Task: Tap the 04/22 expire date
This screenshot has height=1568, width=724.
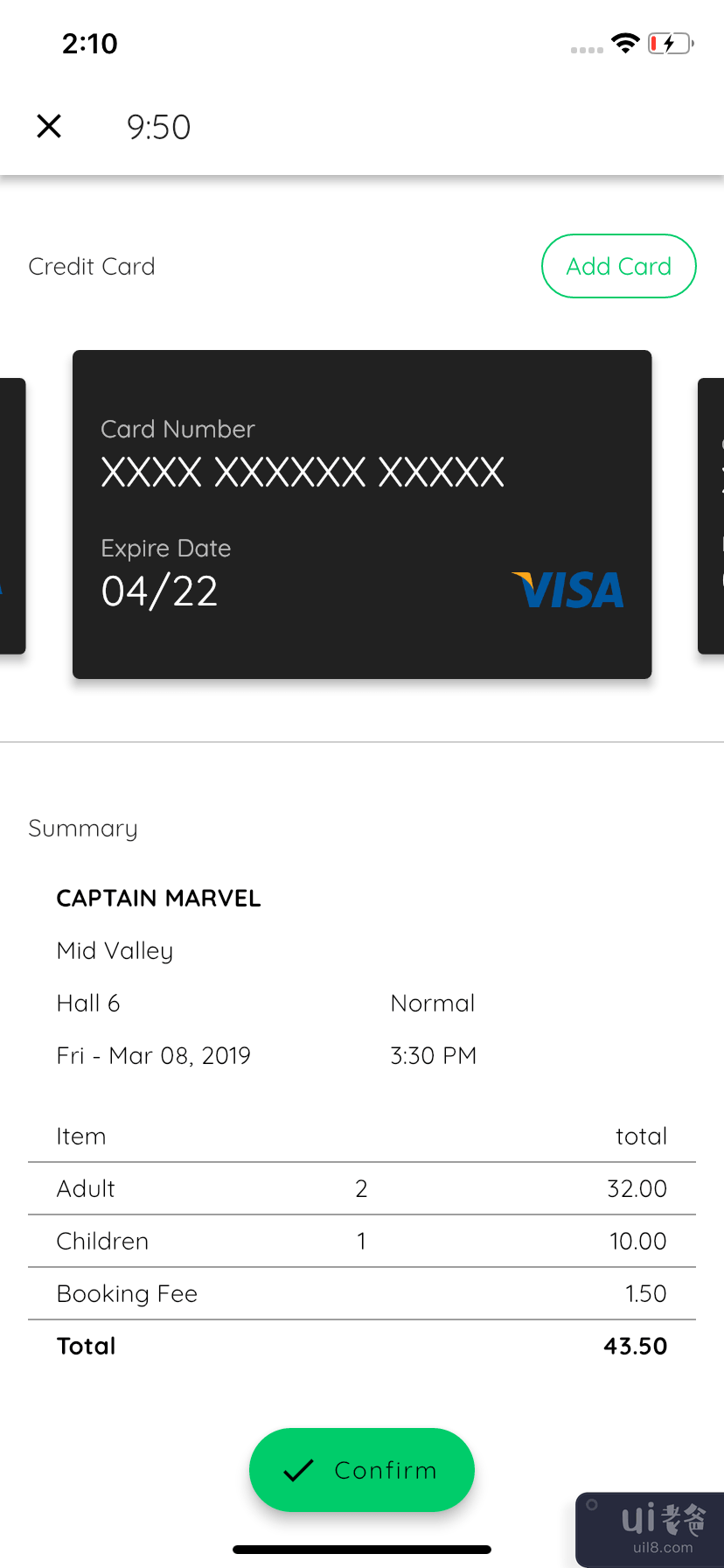Action: 159,591
